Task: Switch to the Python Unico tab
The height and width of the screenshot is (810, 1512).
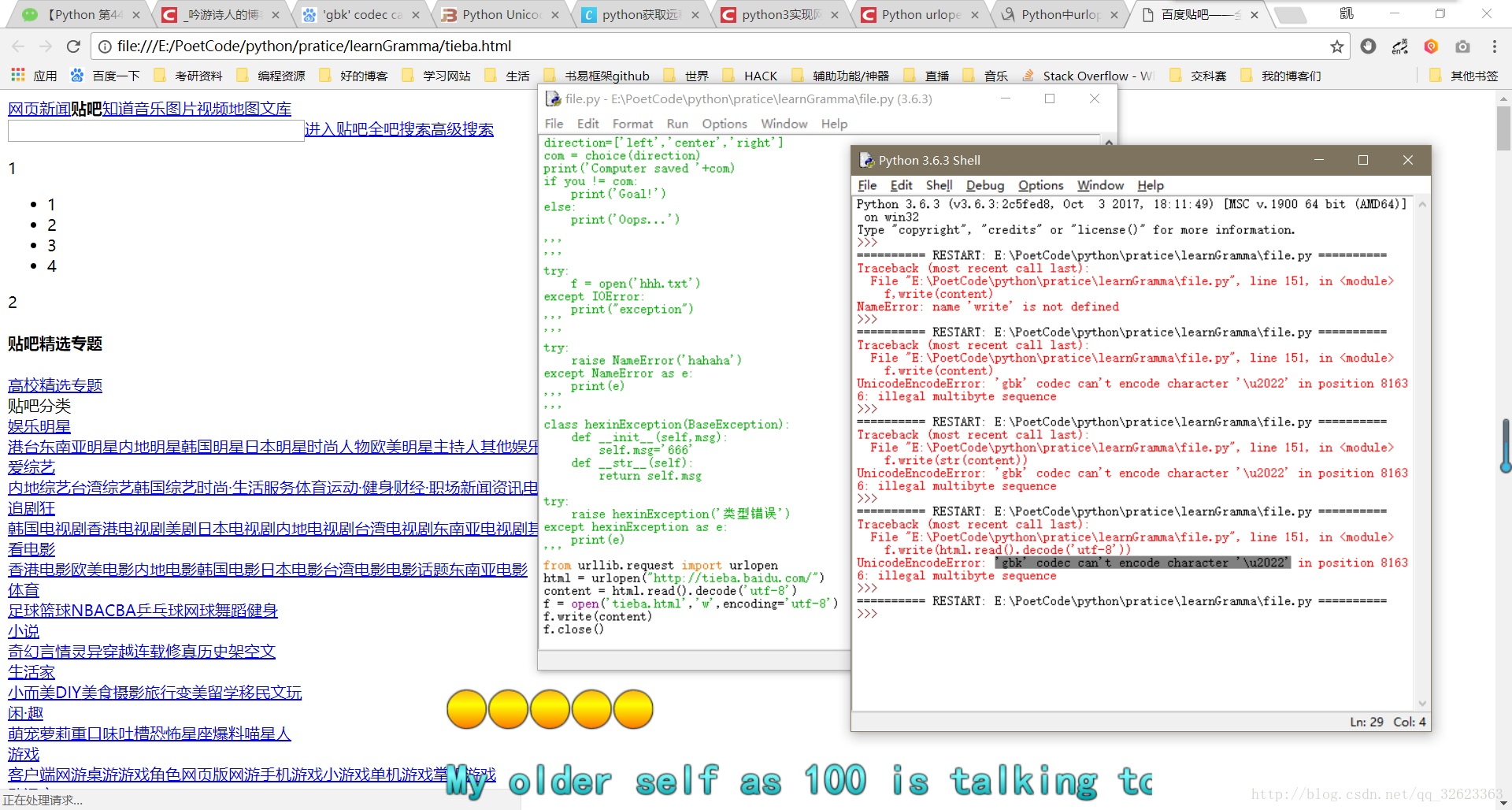Action: tap(502, 14)
